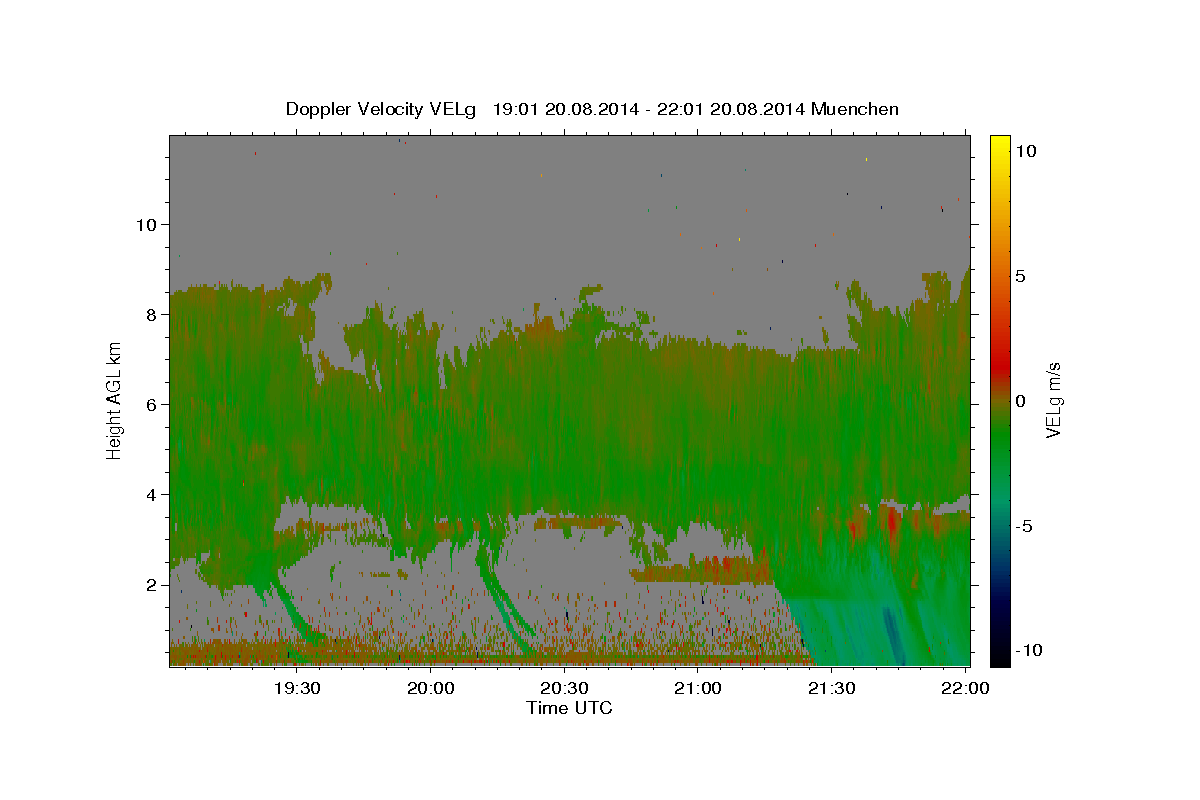Click the colorbar value -10 at bottom
This screenshot has height=800, width=1200.
click(x=1029, y=651)
